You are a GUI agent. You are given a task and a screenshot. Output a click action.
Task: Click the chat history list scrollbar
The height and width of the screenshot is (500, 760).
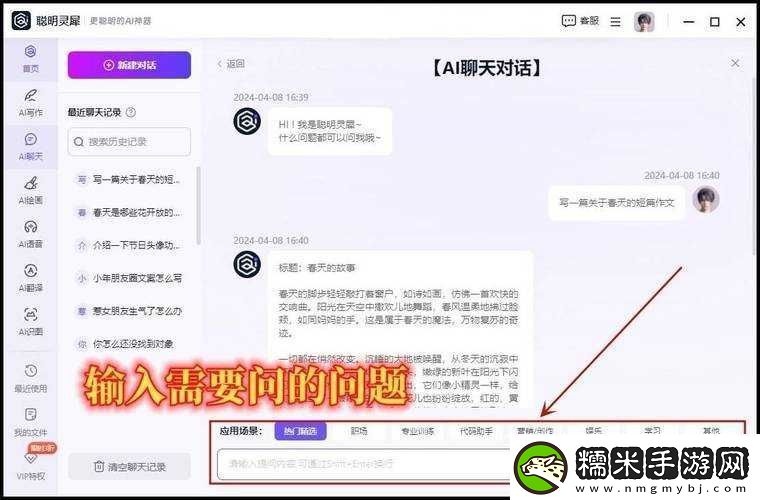pos(198,206)
